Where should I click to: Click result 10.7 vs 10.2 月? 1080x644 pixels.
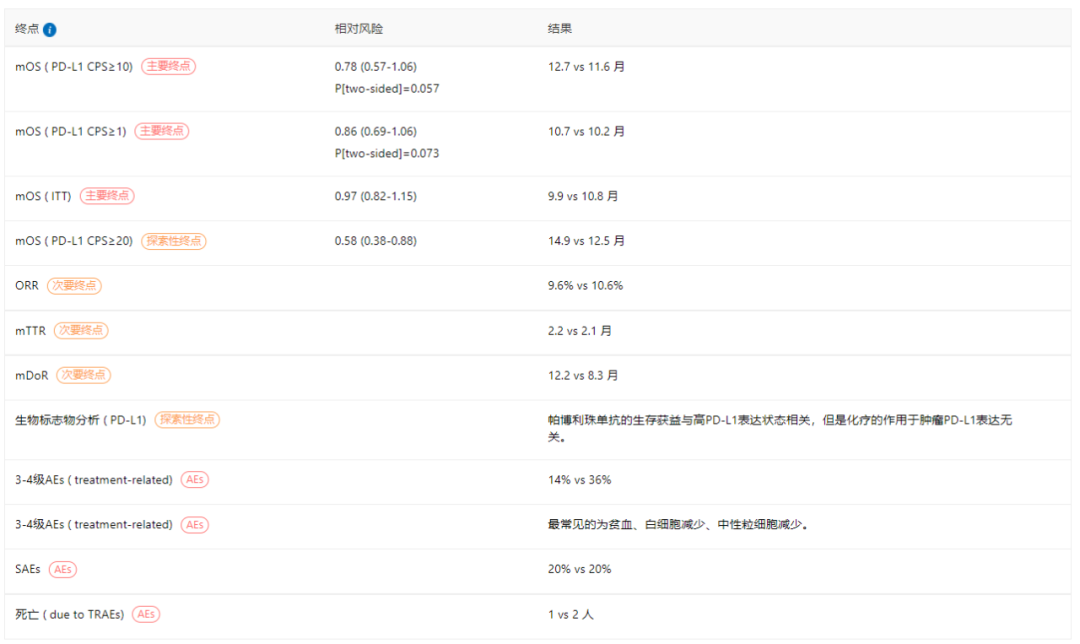click(586, 132)
